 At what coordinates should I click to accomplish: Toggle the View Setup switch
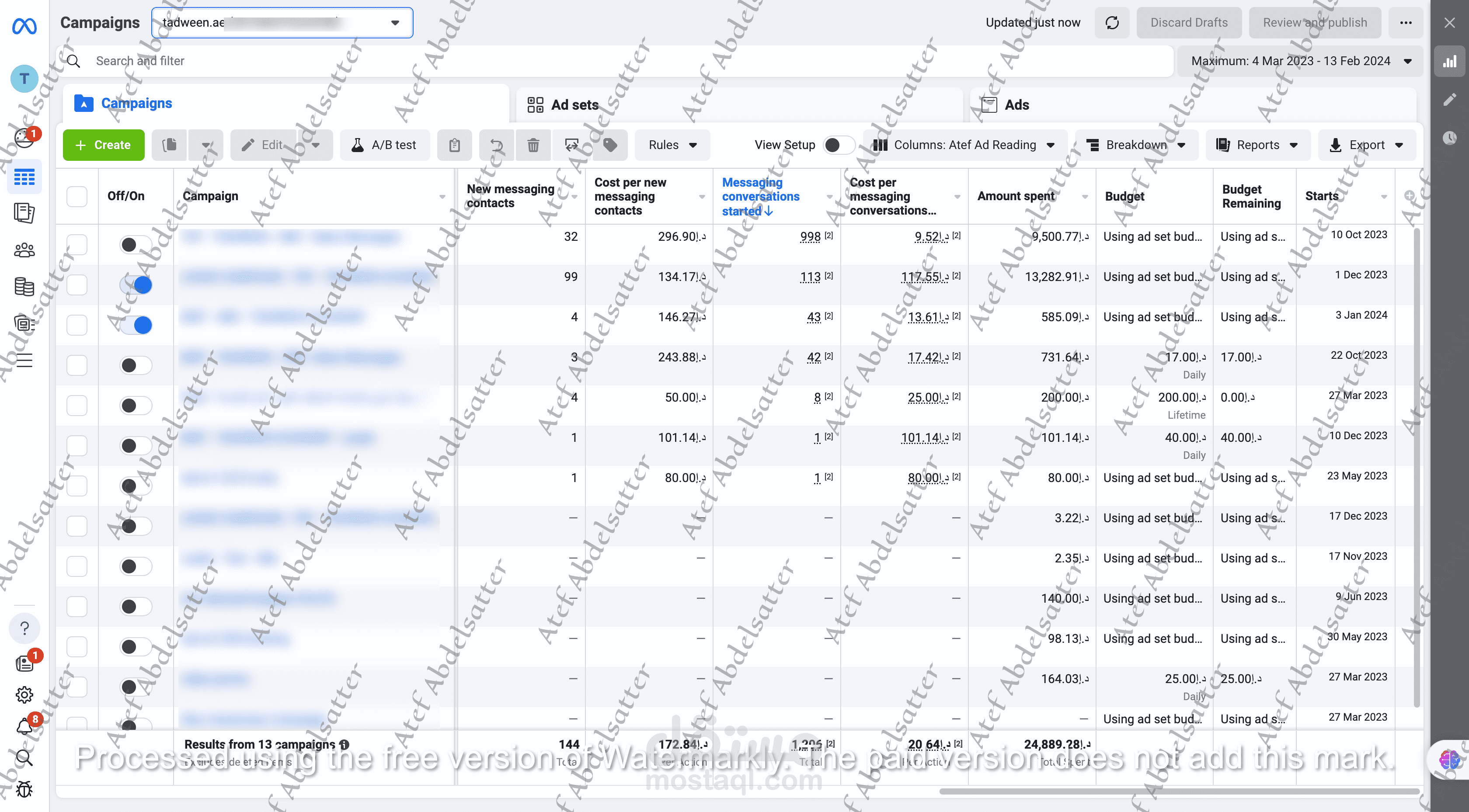(838, 145)
